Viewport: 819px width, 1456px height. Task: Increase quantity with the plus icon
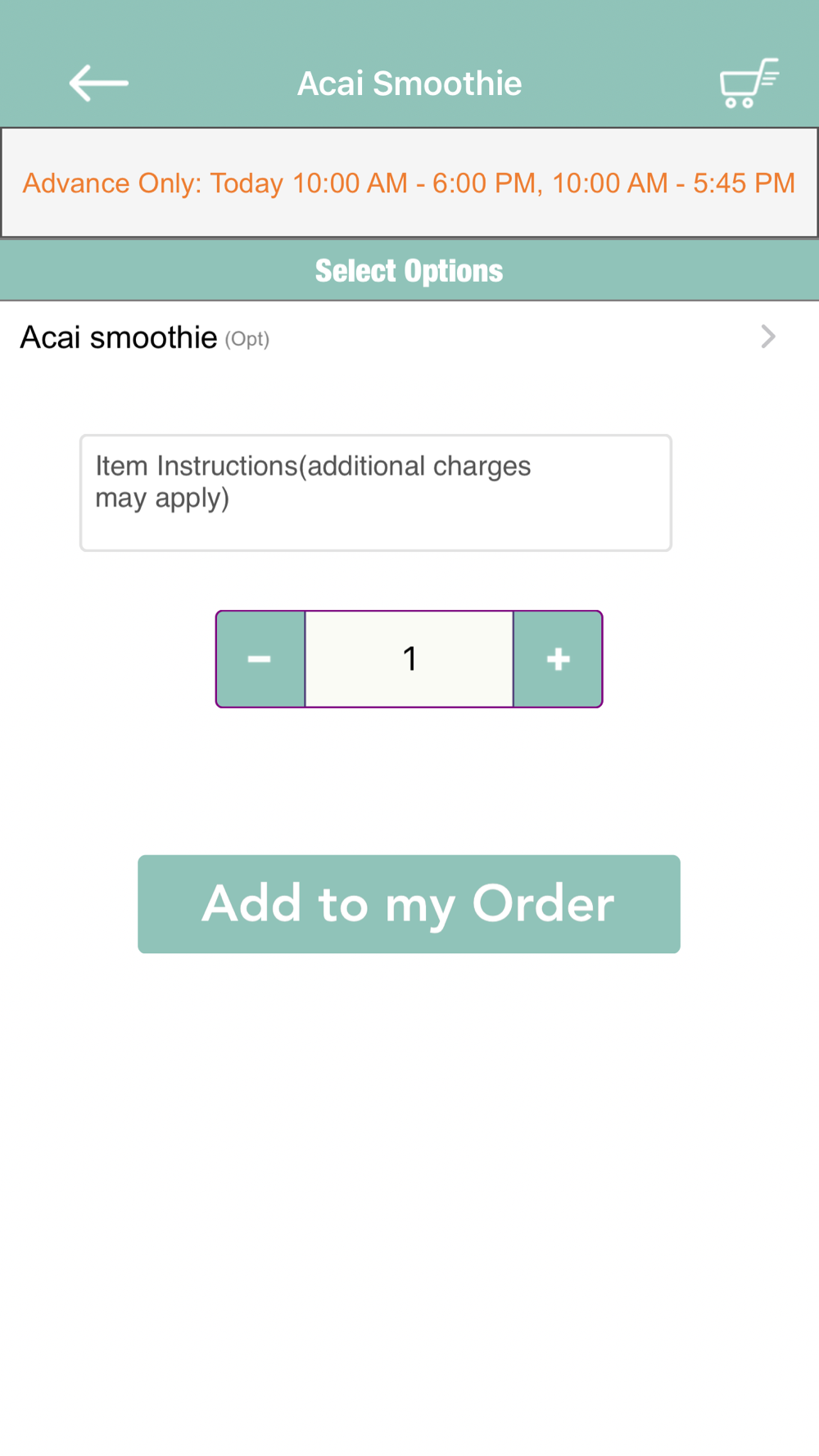point(558,659)
